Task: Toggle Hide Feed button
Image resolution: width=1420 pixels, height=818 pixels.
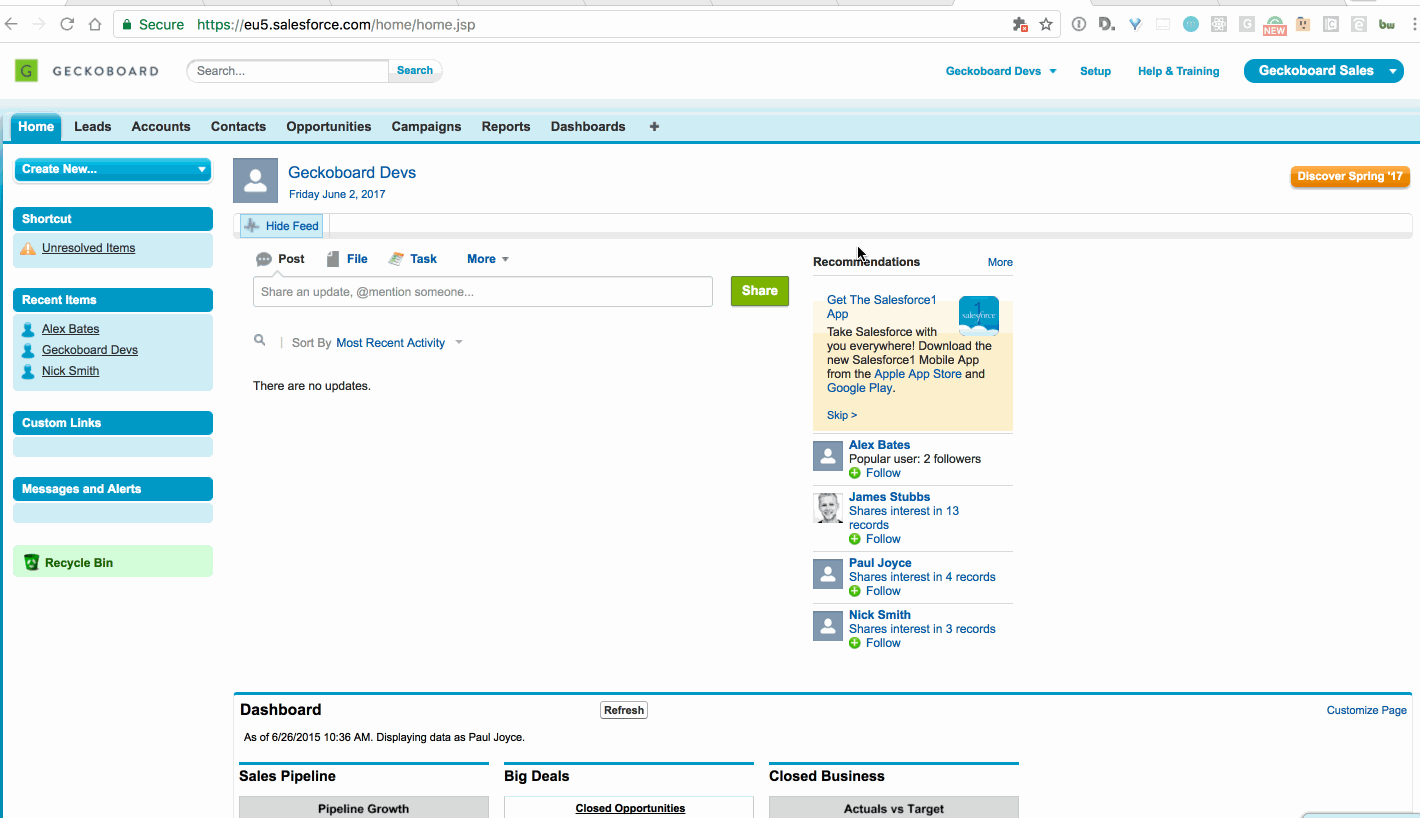Action: point(282,226)
